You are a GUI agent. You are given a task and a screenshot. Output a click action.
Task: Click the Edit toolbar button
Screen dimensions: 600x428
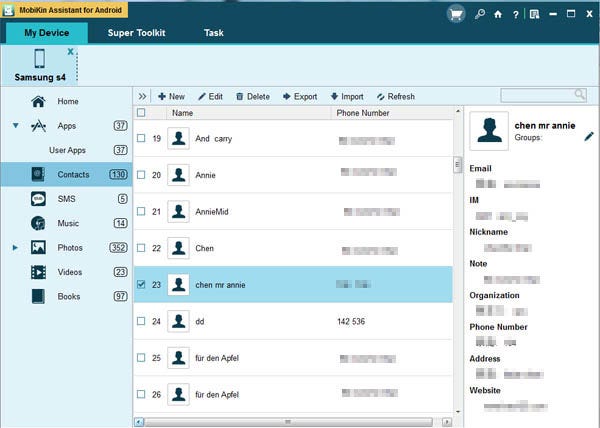[x=210, y=96]
